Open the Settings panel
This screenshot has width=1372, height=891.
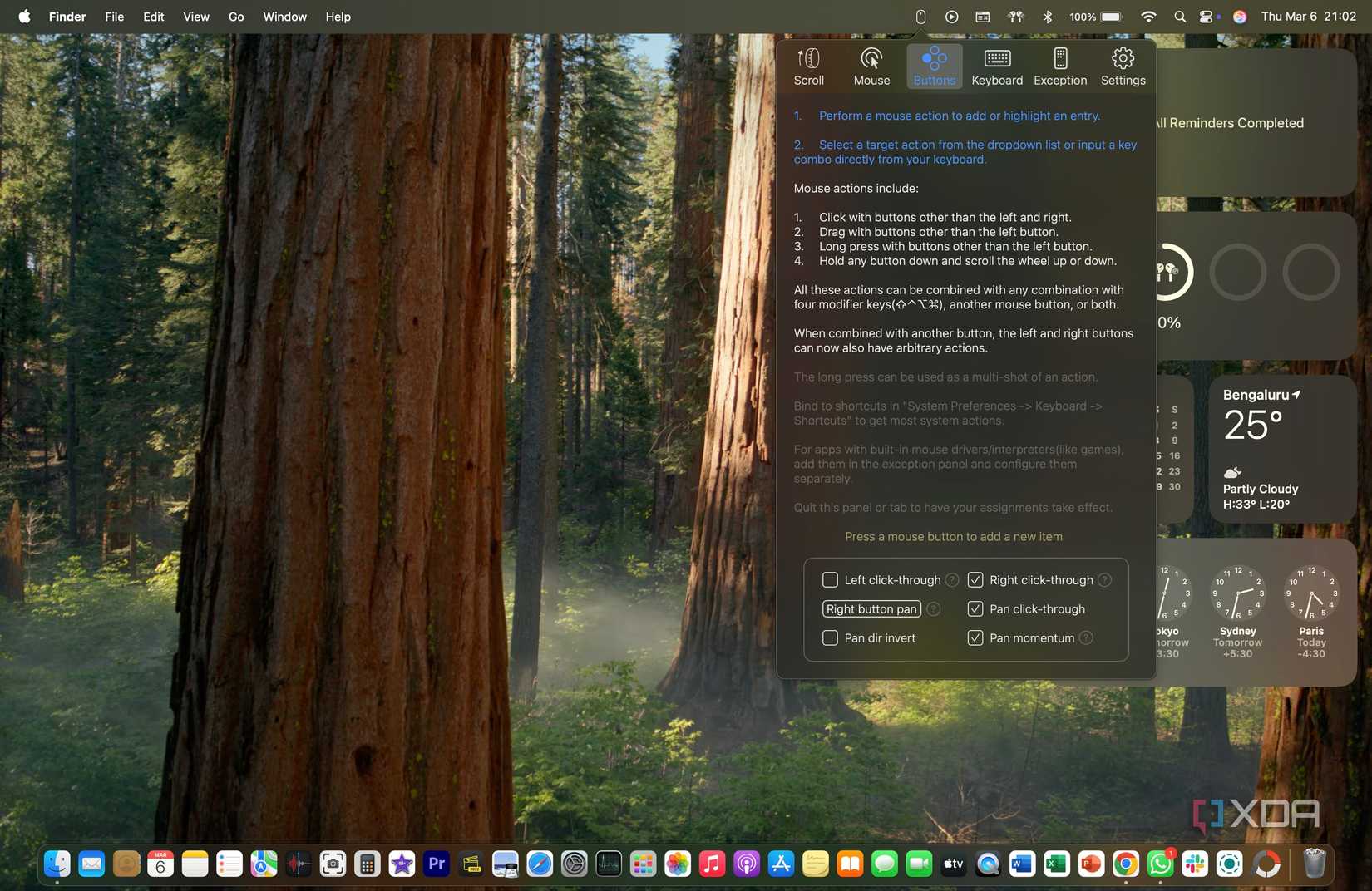click(x=1123, y=66)
